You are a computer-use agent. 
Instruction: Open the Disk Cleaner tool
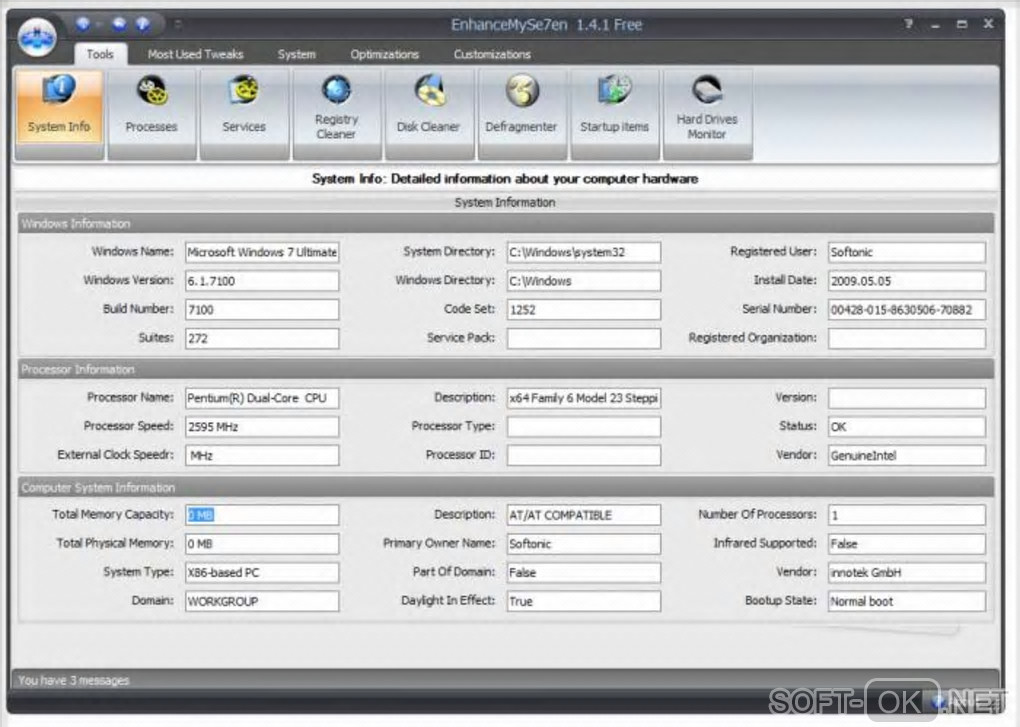[x=428, y=115]
